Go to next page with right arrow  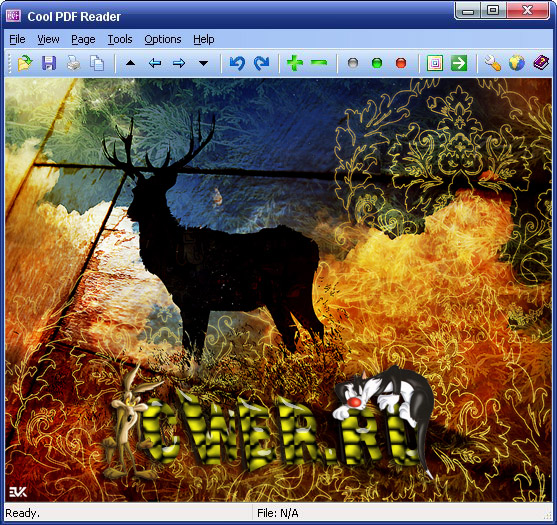click(179, 64)
